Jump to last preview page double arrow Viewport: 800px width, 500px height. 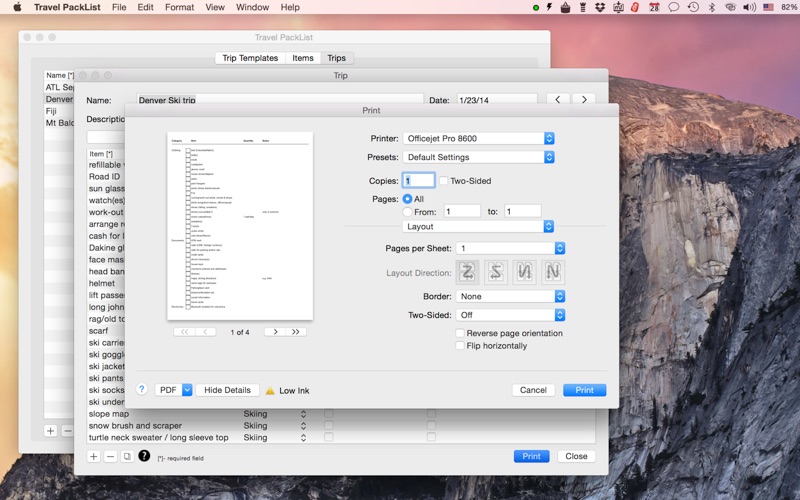tap(296, 332)
